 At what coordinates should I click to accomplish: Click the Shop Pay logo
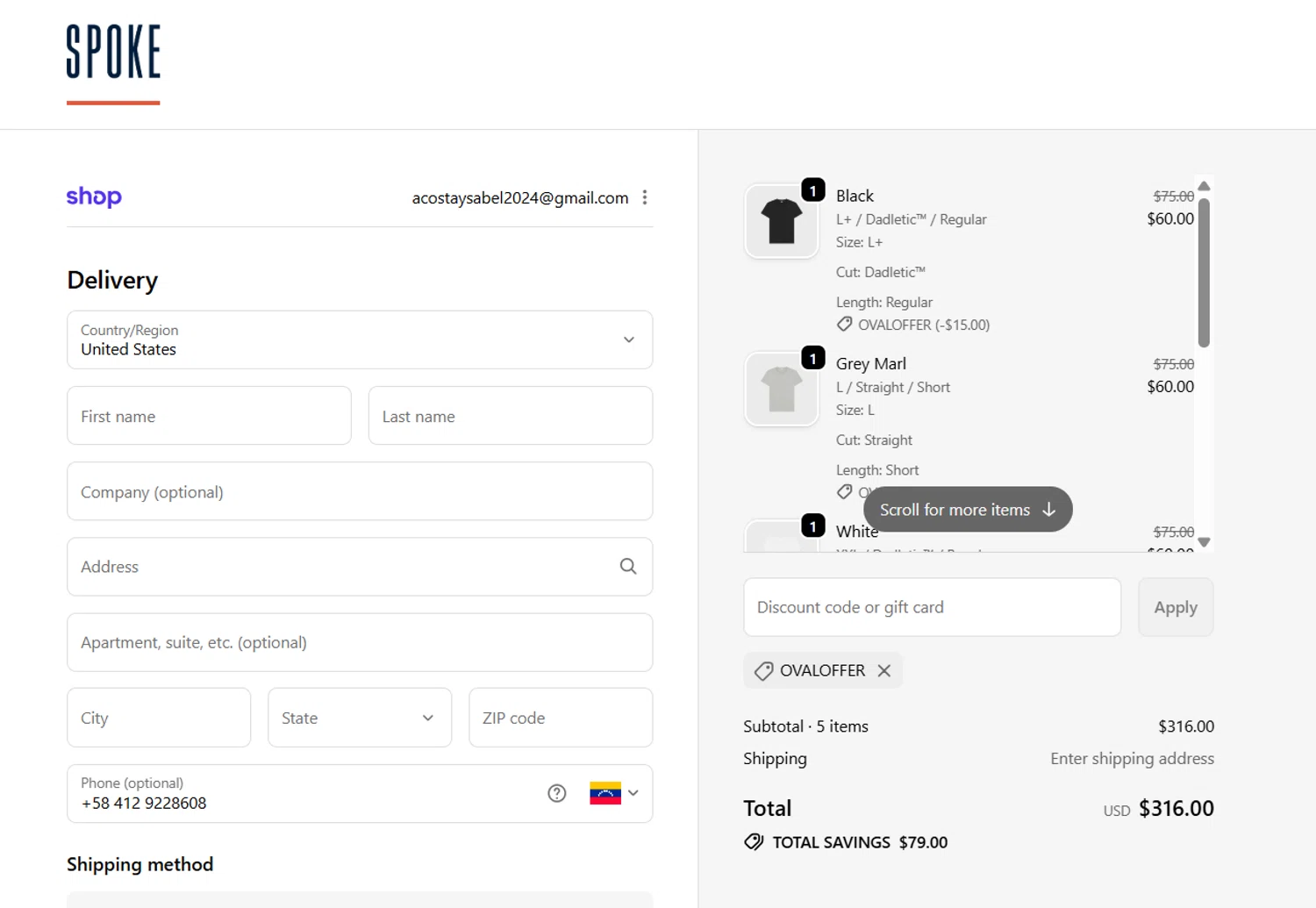pos(94,197)
